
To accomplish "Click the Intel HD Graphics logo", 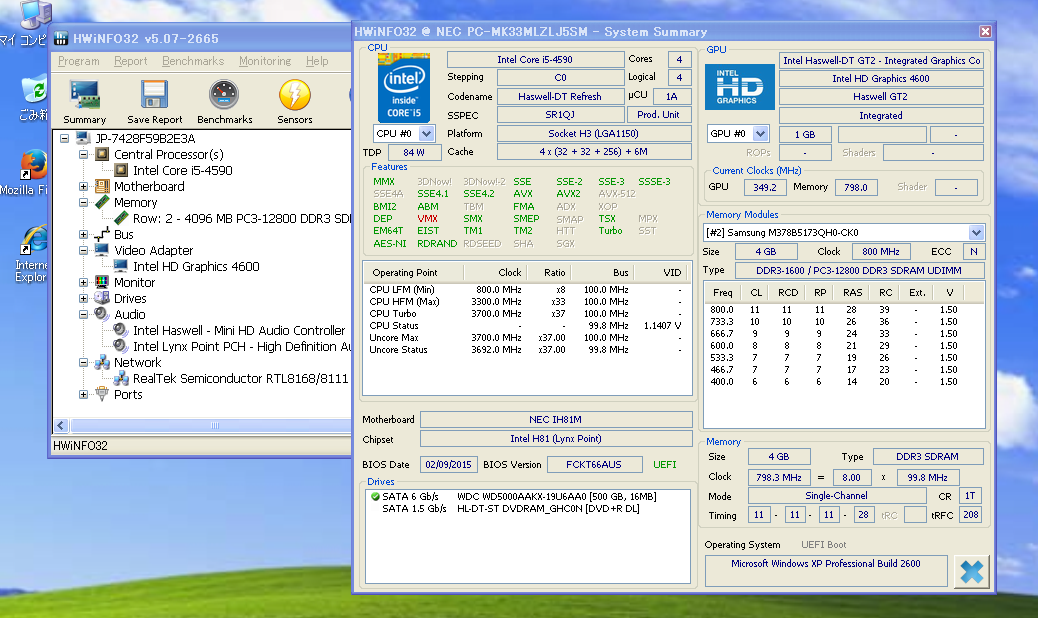I will click(x=739, y=87).
